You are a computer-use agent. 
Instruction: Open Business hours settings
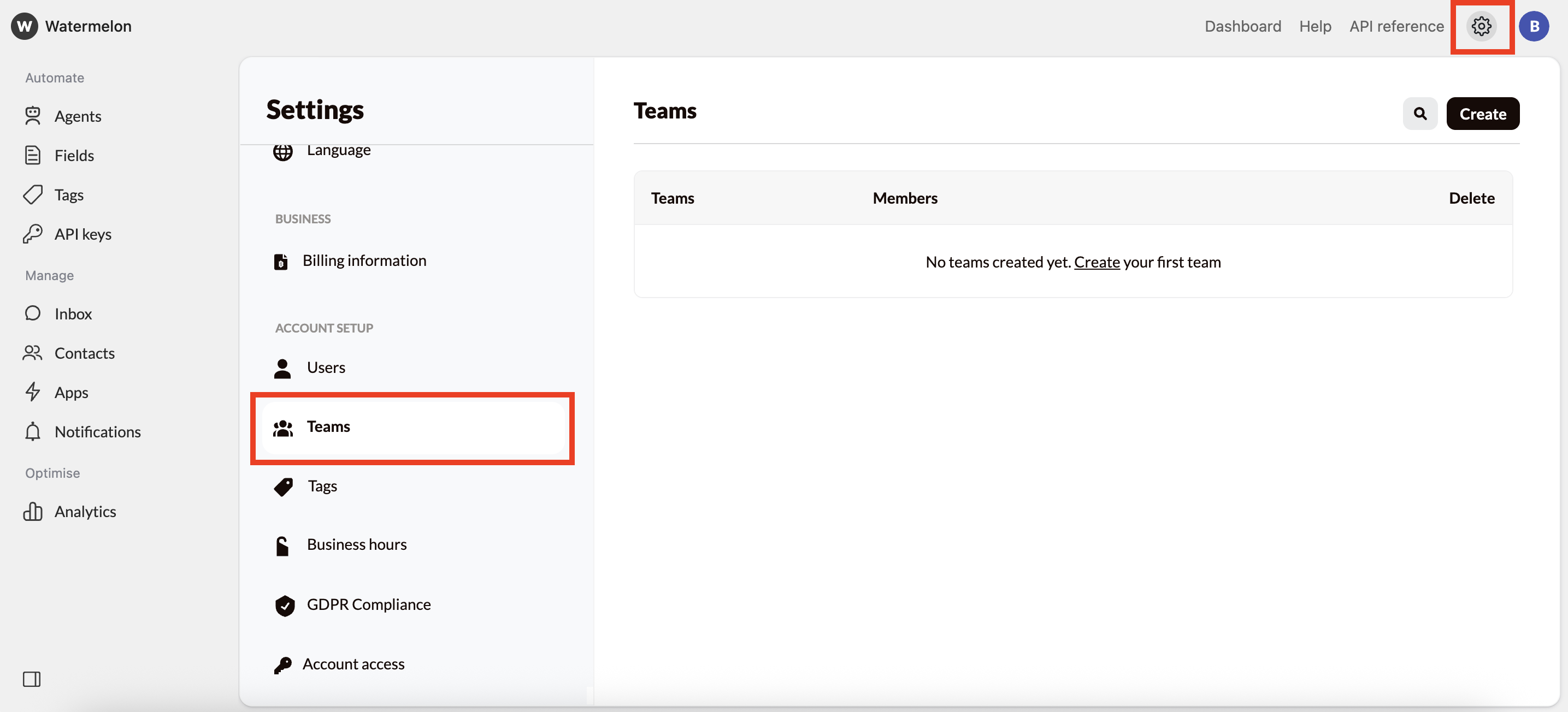pos(356,544)
